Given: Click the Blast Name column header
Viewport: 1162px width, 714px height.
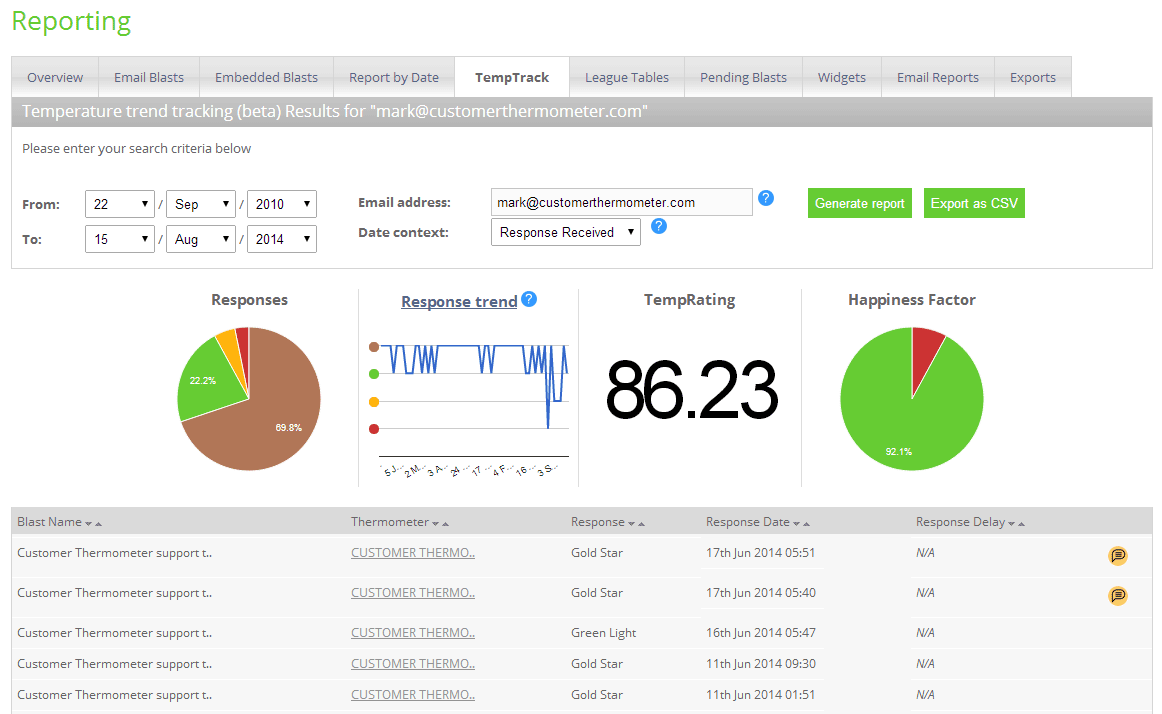Looking at the screenshot, I should point(50,522).
